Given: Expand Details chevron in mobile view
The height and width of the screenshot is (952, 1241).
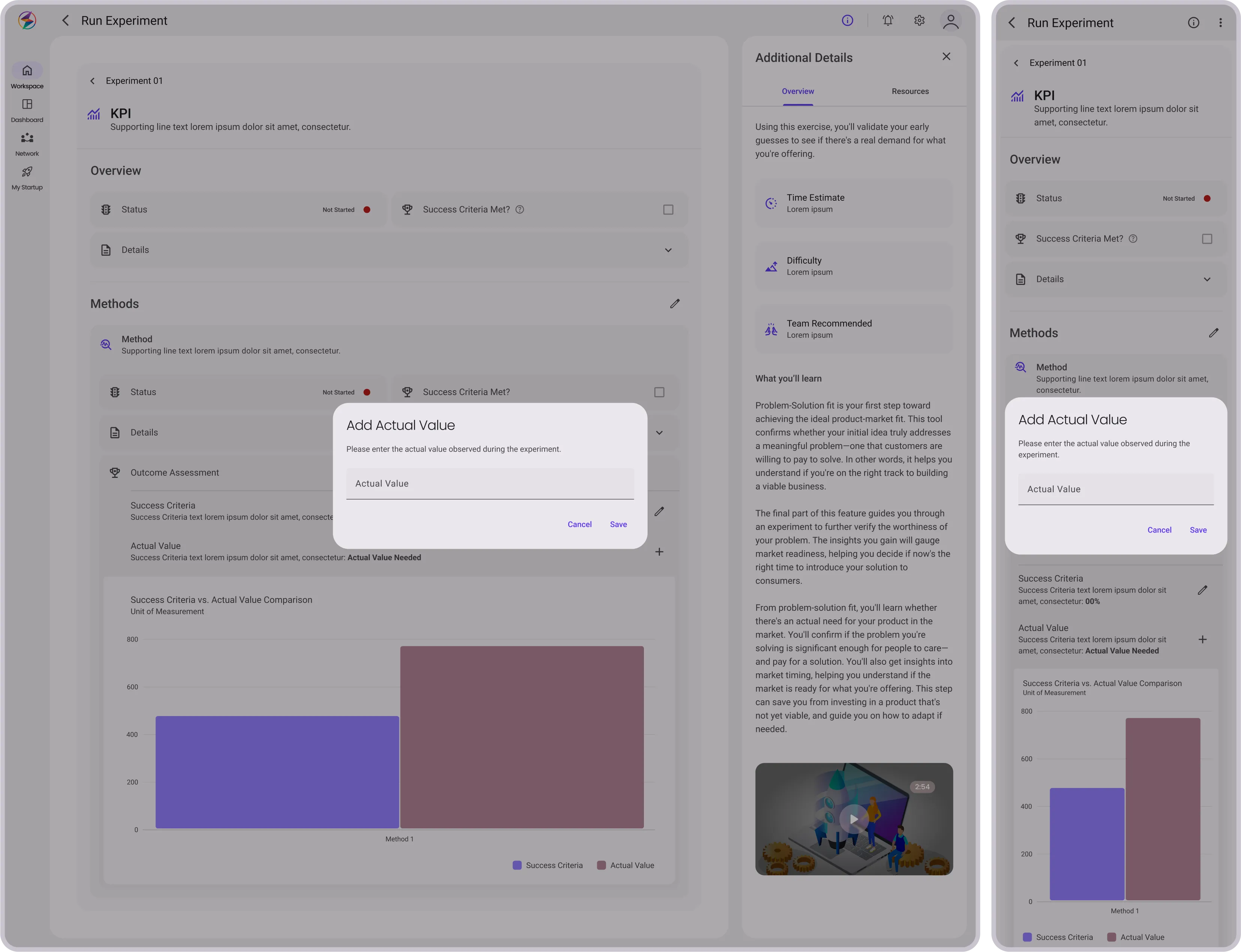Looking at the screenshot, I should 1207,279.
